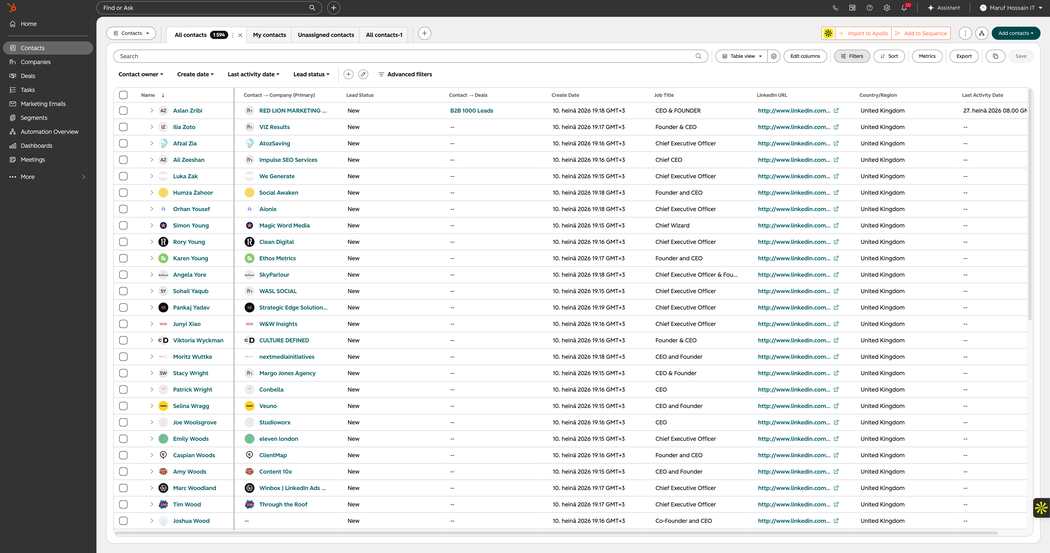
Task: Select checkbox for Afzal Zia row
Action: pos(123,143)
